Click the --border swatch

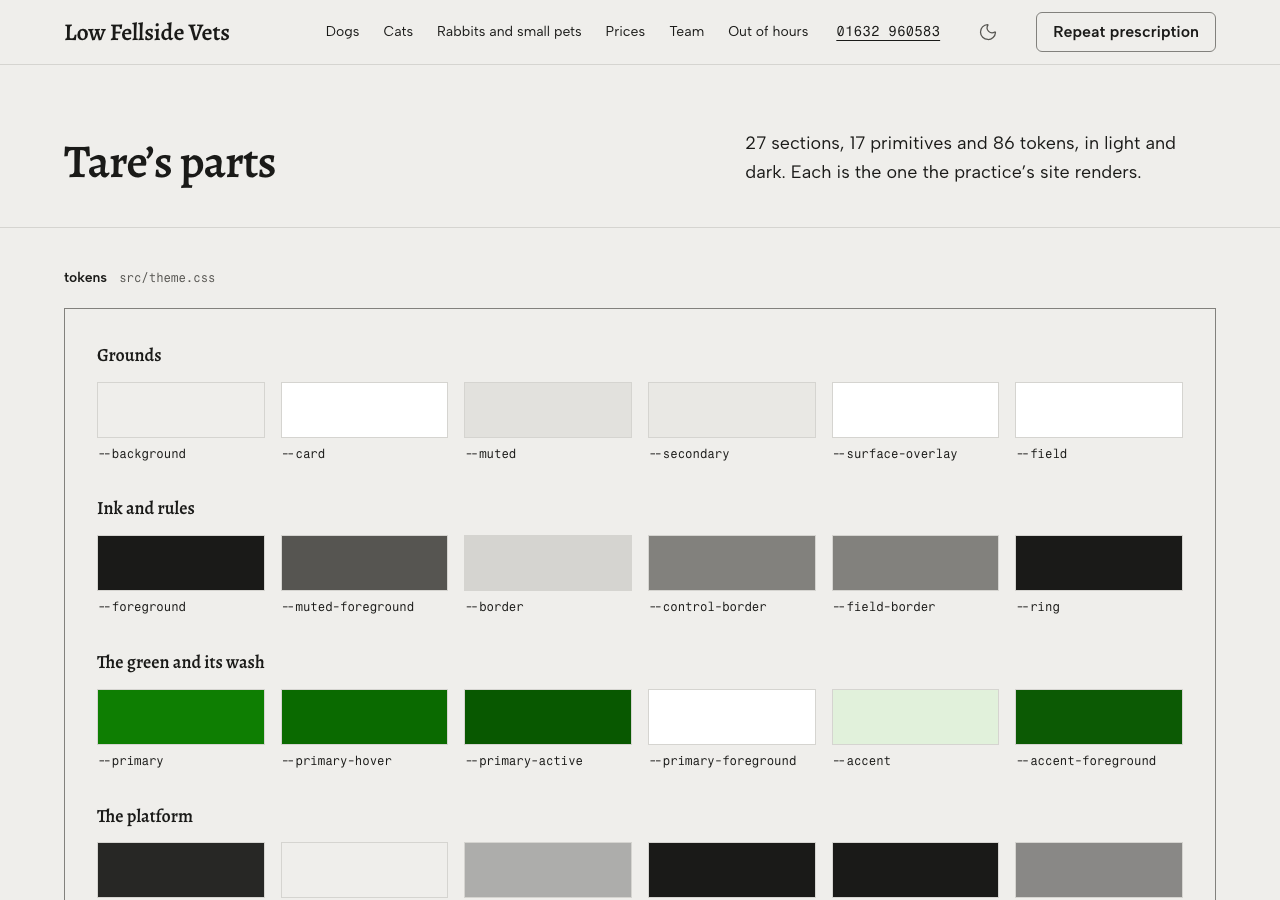click(548, 563)
